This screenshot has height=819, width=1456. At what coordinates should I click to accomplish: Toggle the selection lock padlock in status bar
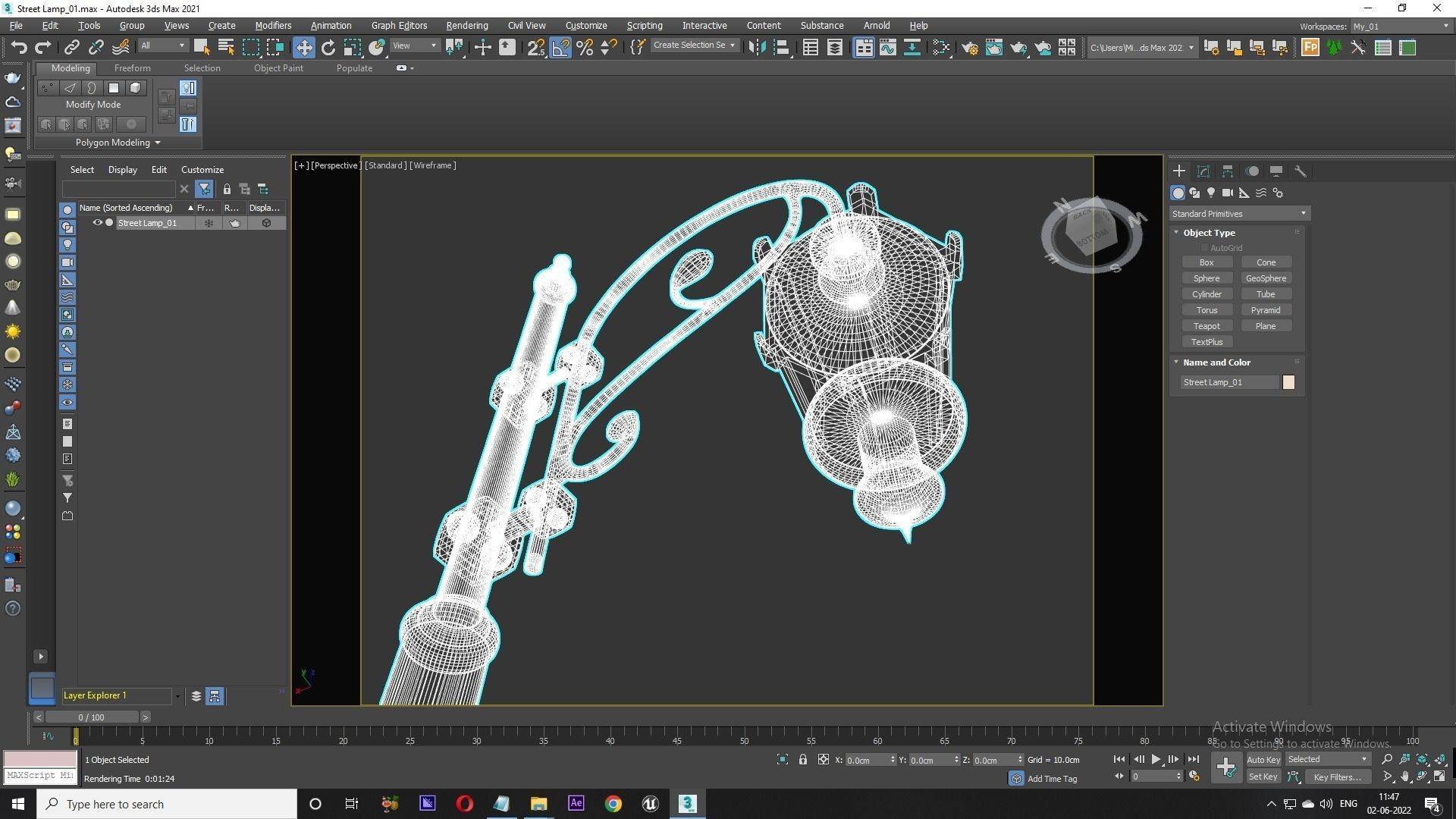click(x=802, y=759)
